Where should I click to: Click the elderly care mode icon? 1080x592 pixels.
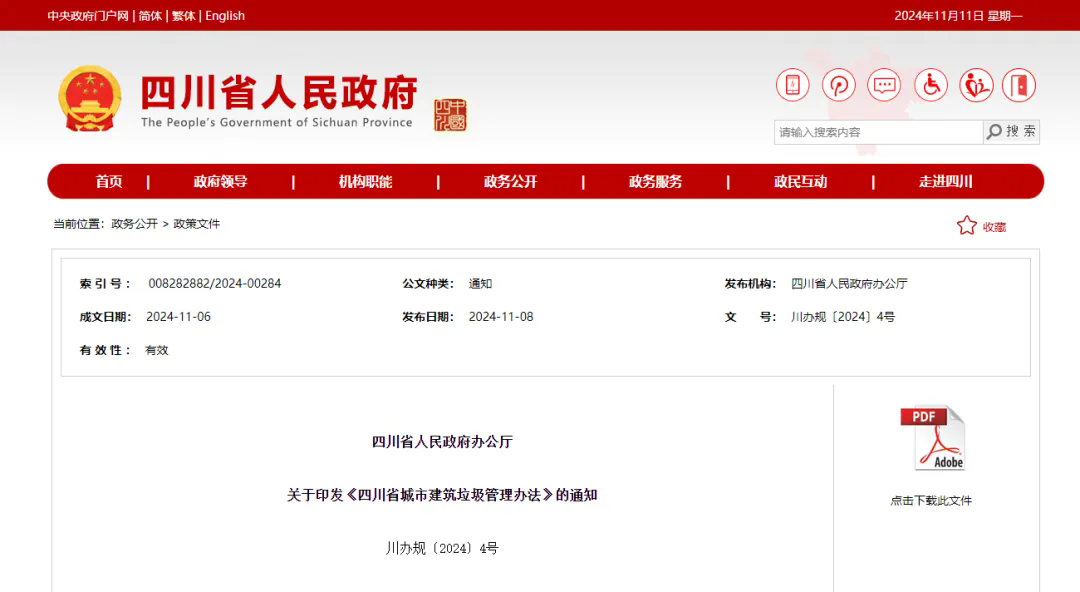tap(976, 85)
